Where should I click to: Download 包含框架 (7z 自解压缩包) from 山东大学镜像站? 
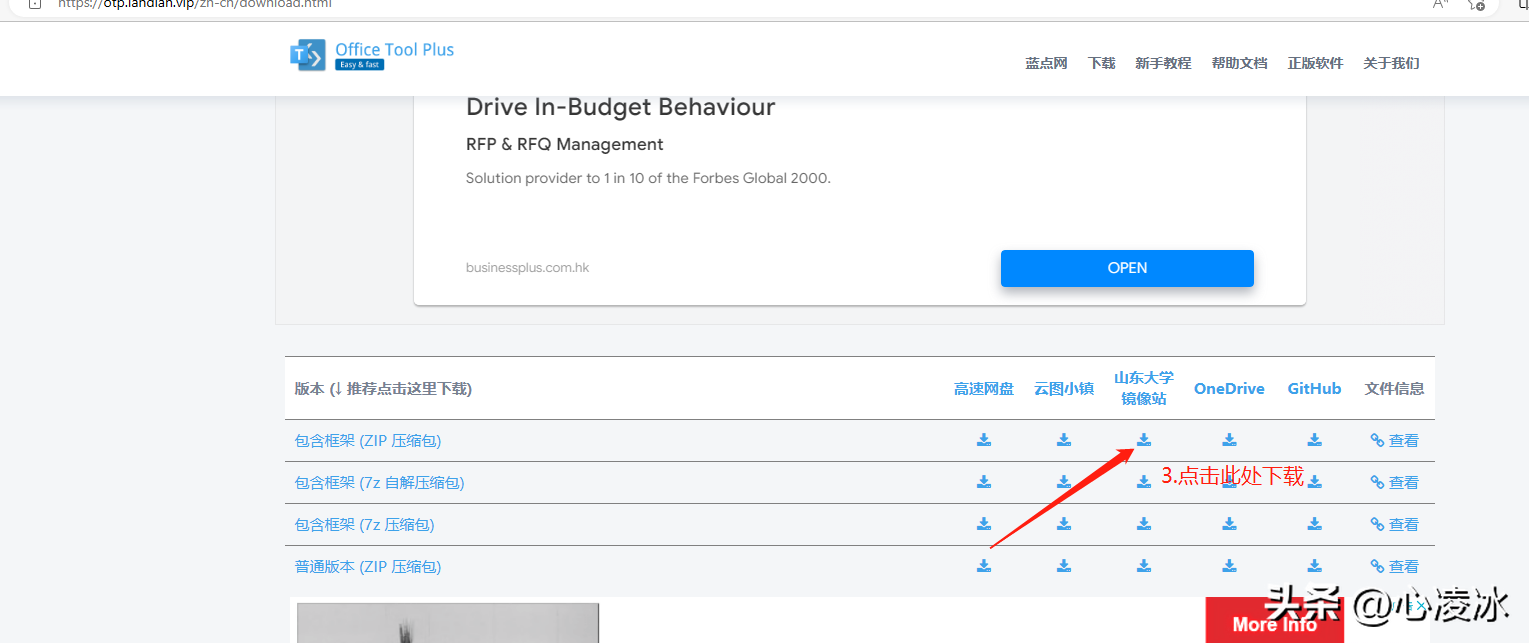pos(1144,482)
